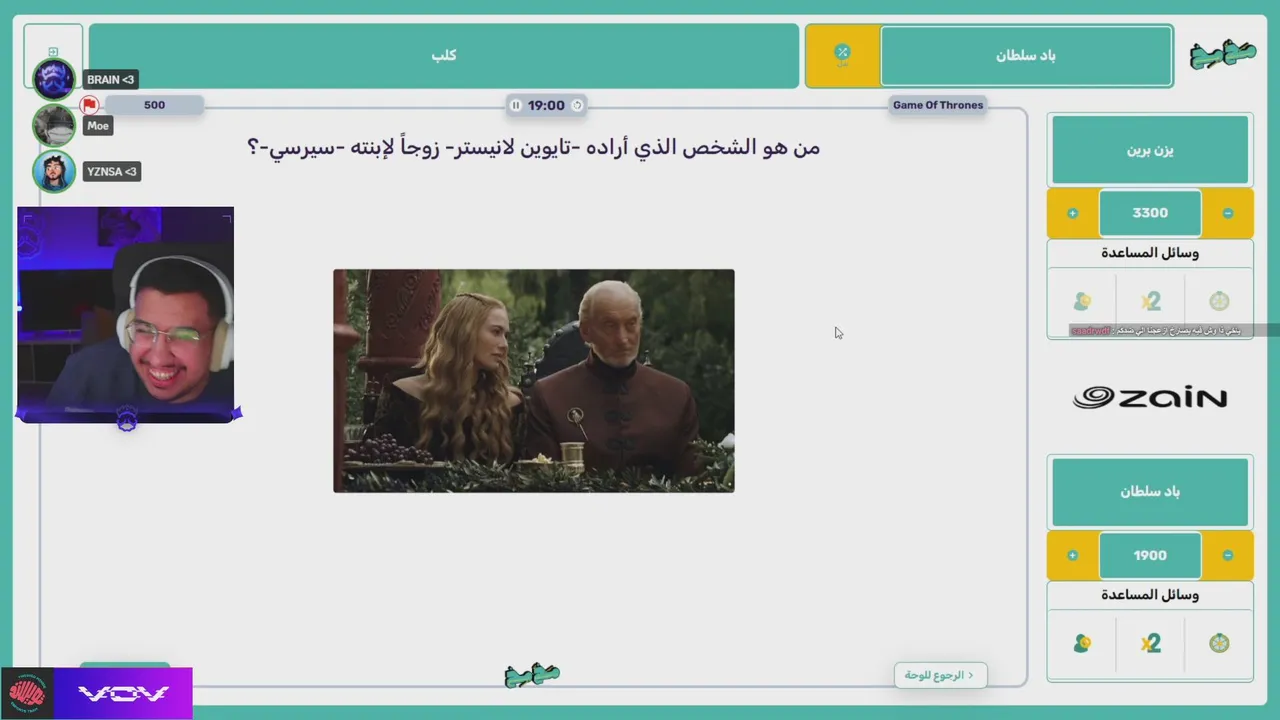The width and height of the screenshot is (1280, 720).
Task: Reset the 19:00 timer with its refresh icon
Action: [577, 105]
